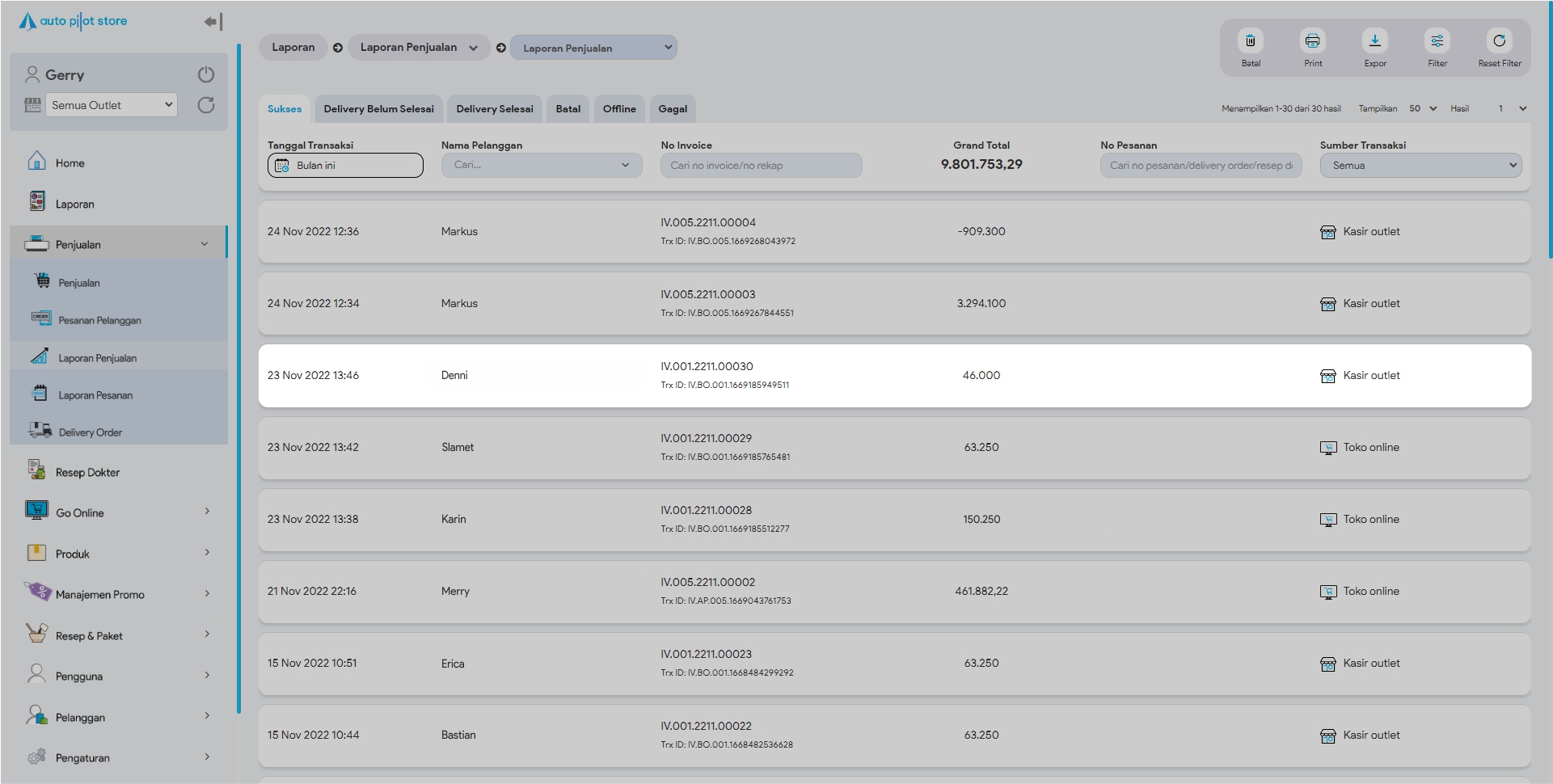Open Laporan Pesanan in sidebar
Image resolution: width=1553 pixels, height=784 pixels.
95,395
